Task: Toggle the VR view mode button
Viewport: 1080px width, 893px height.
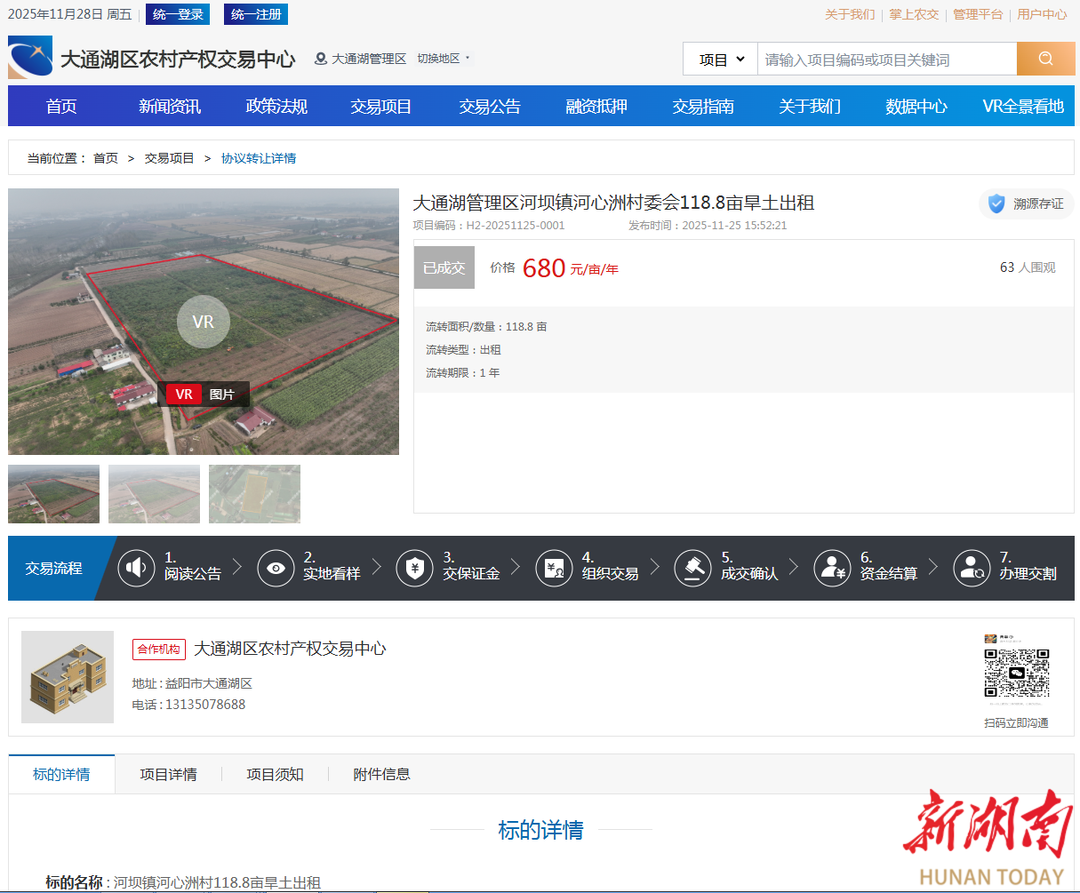Action: point(184,394)
